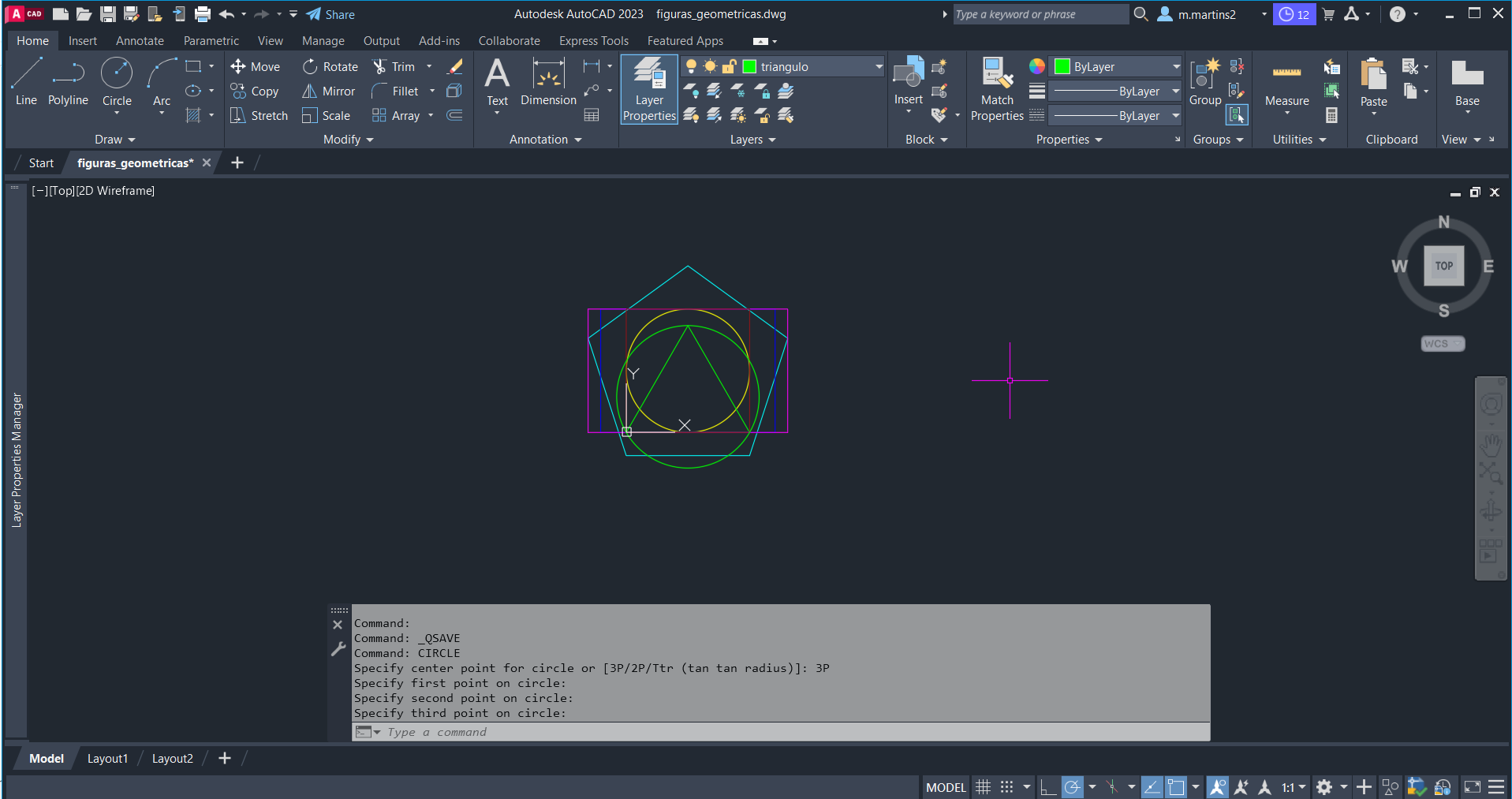
Task: Open the Layer Properties manager
Action: (x=648, y=89)
